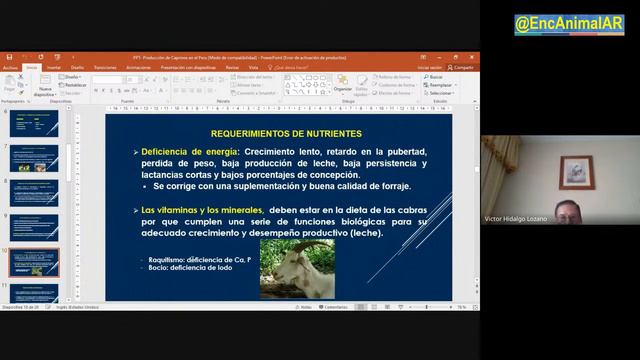The width and height of the screenshot is (640, 360).
Task: Toggle text shadow in Fuente group
Action: (x=119, y=91)
